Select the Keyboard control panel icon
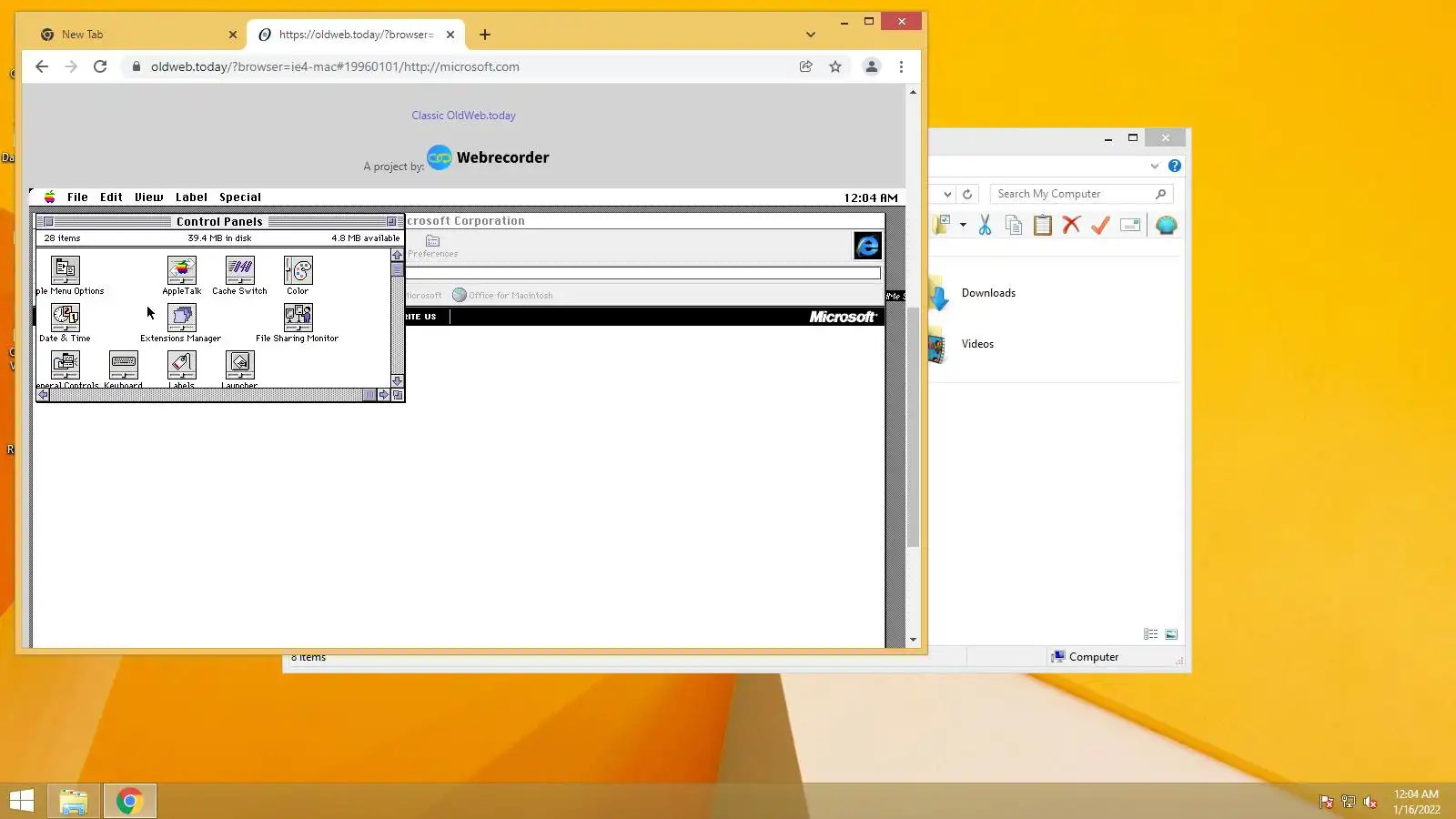The height and width of the screenshot is (819, 1456). point(124,365)
